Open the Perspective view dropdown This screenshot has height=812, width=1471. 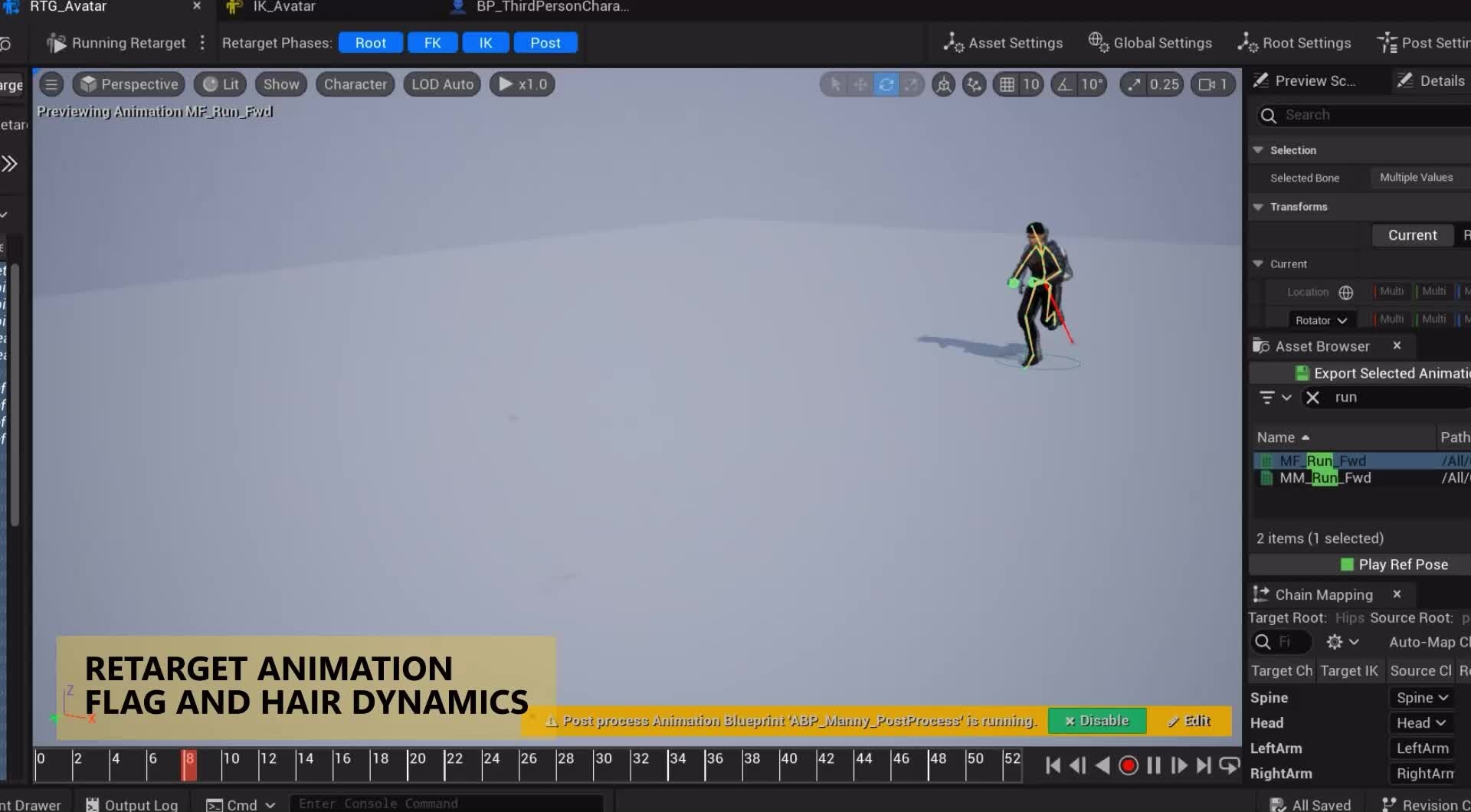tap(129, 84)
